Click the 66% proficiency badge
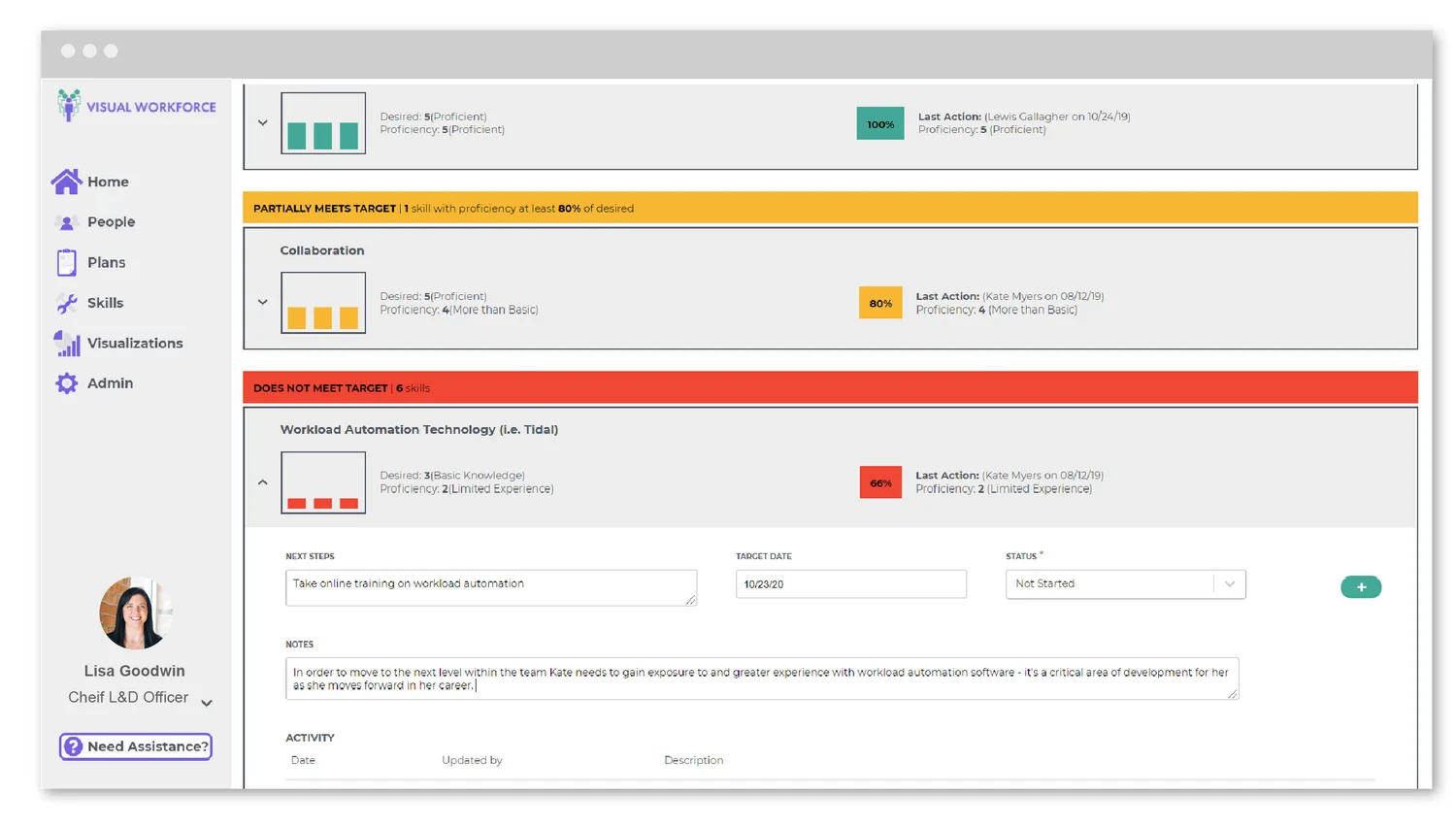The image size is (1456, 828). pos(879,481)
